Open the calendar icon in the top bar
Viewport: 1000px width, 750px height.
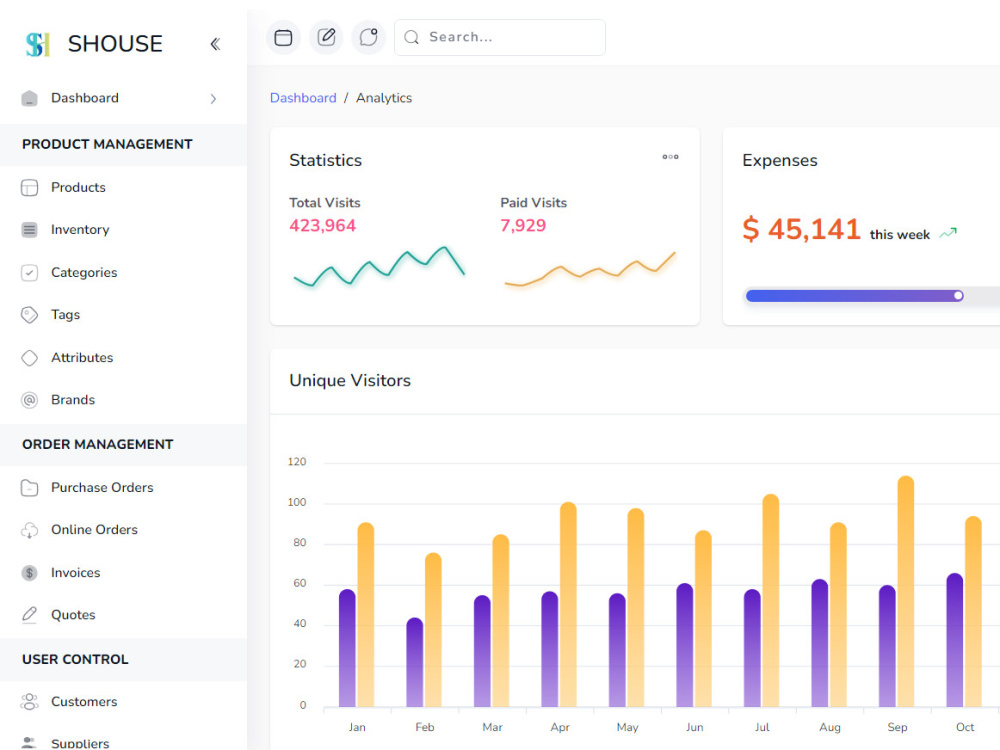point(283,38)
